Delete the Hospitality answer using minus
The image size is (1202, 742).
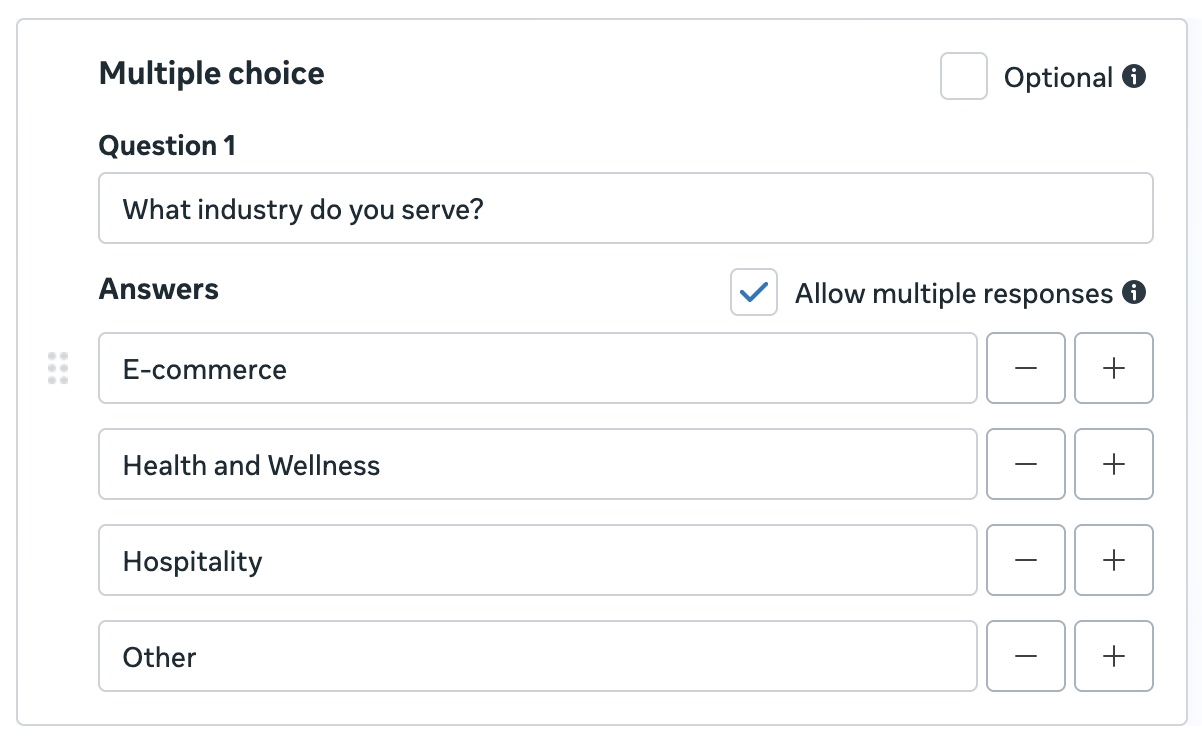pos(1026,560)
